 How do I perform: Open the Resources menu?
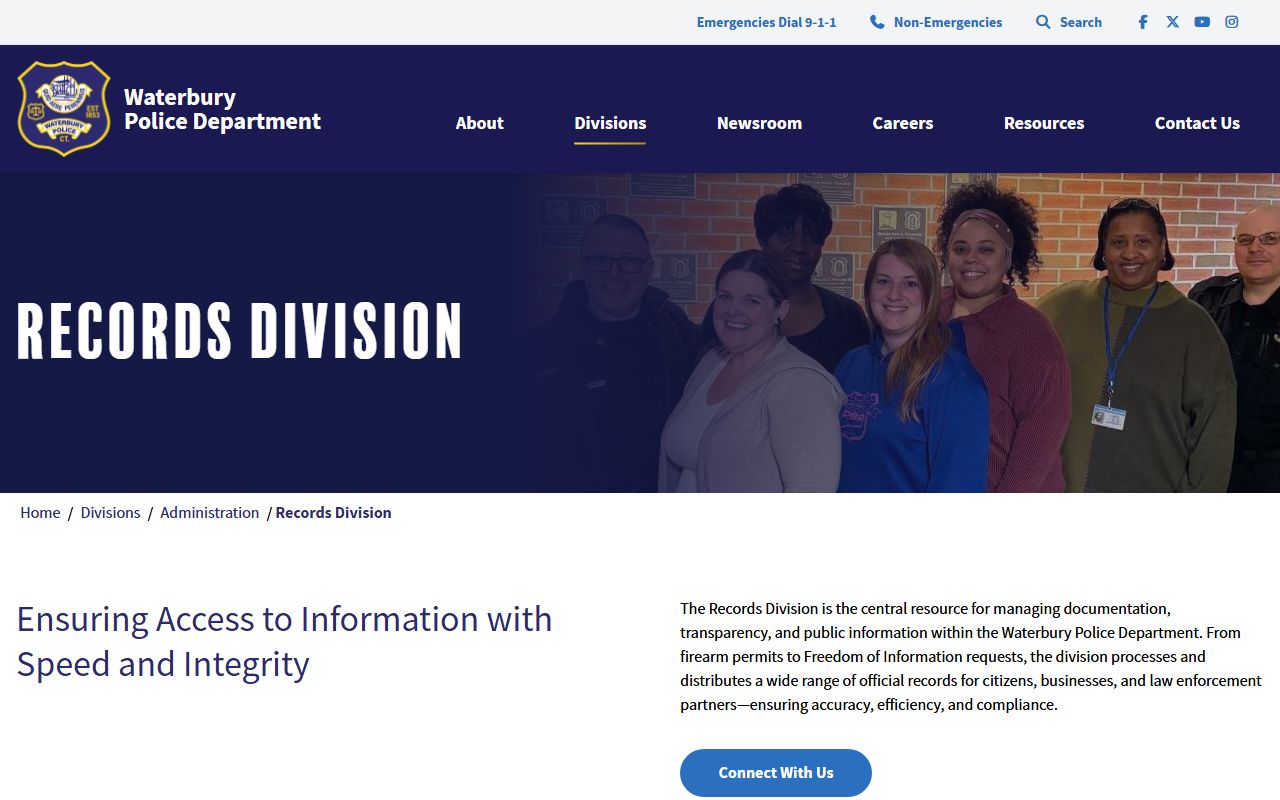point(1043,123)
